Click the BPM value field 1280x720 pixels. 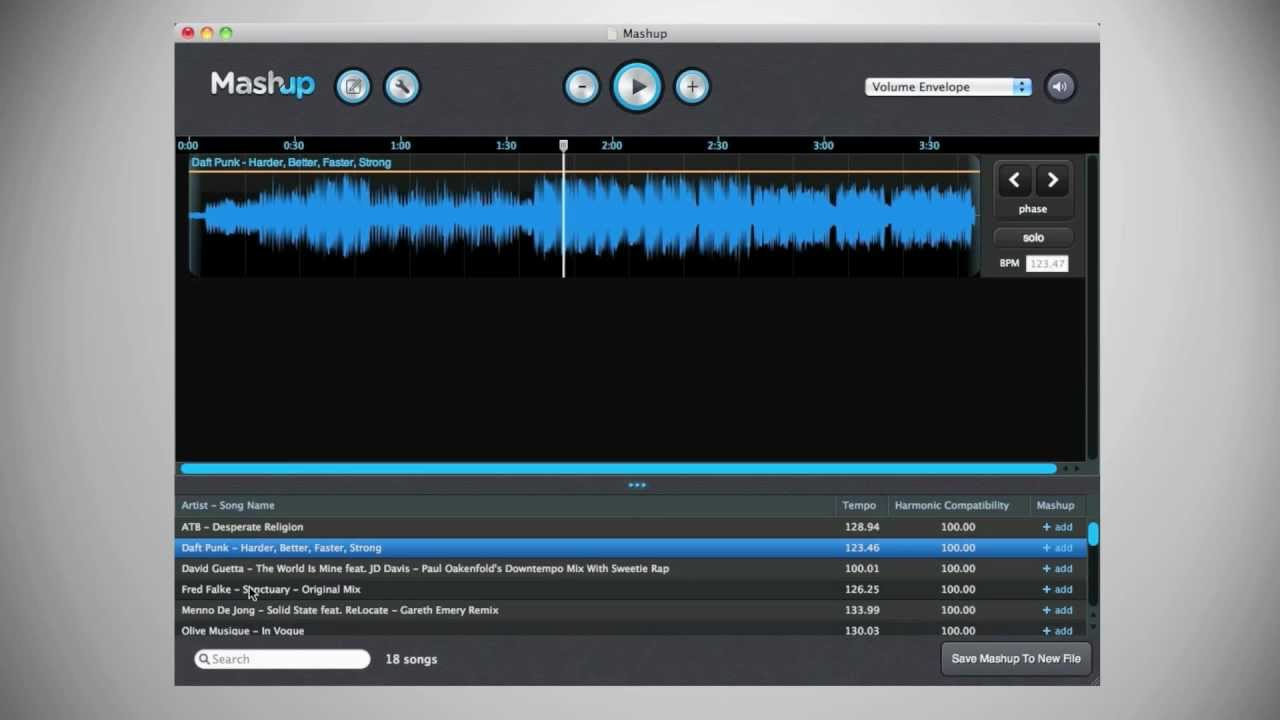(1047, 264)
